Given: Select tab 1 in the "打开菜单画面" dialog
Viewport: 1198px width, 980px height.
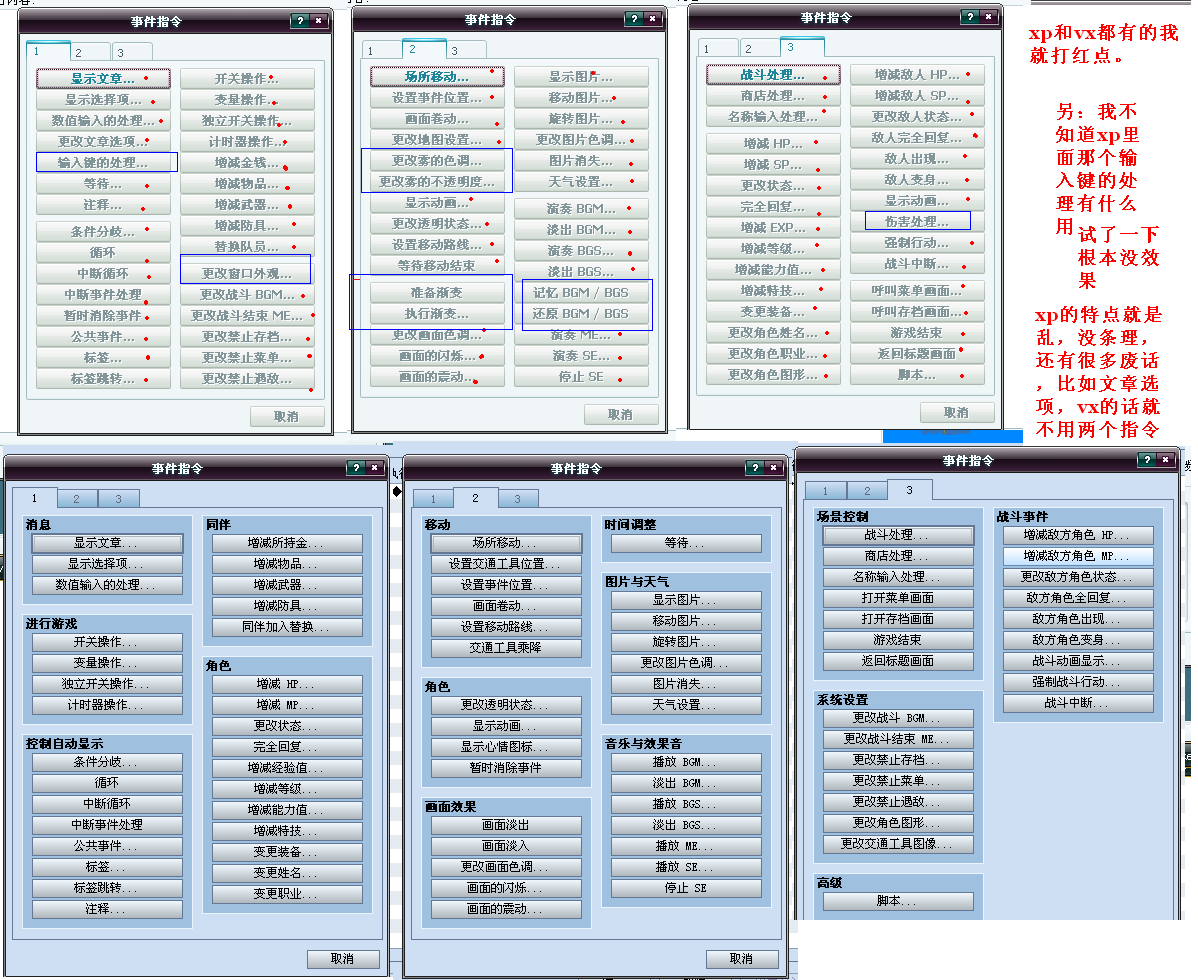Looking at the screenshot, I should [x=825, y=490].
